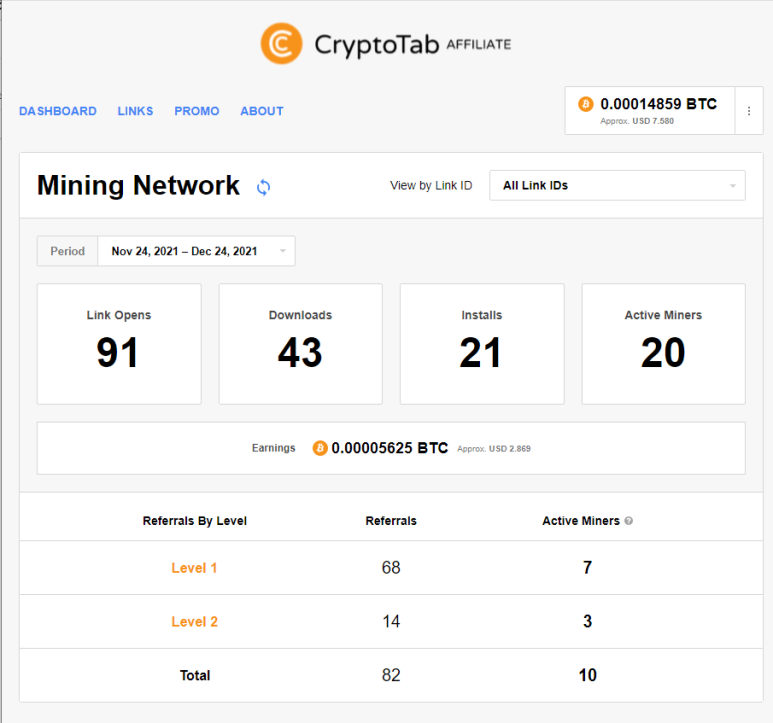Open Level 1 referrals link
This screenshot has width=773, height=723.
pos(194,568)
